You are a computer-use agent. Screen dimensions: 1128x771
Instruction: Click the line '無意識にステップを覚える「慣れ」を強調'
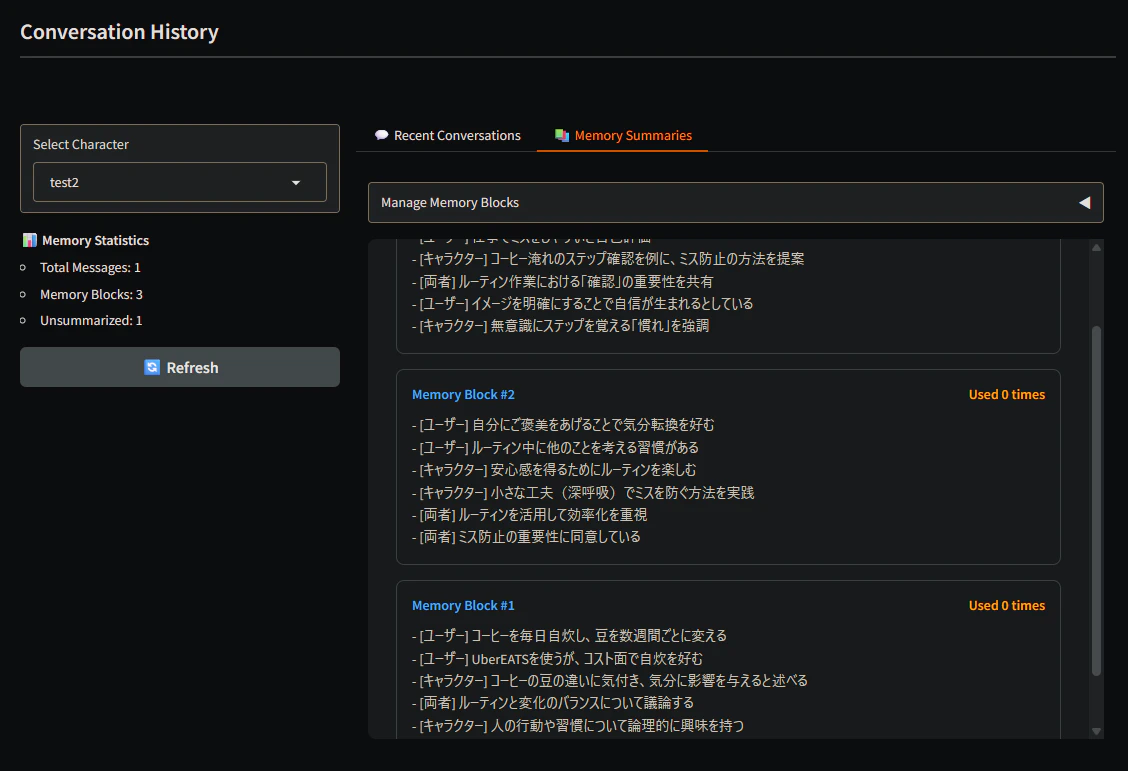coord(560,326)
